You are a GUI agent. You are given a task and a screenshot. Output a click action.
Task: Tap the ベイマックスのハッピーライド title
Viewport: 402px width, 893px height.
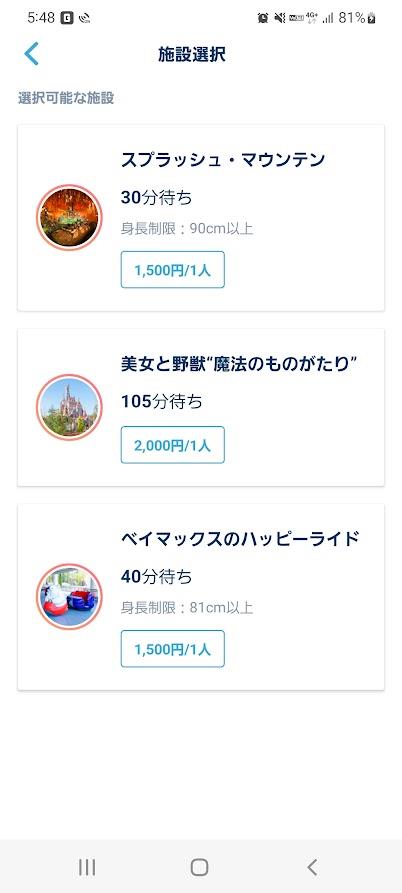point(240,538)
